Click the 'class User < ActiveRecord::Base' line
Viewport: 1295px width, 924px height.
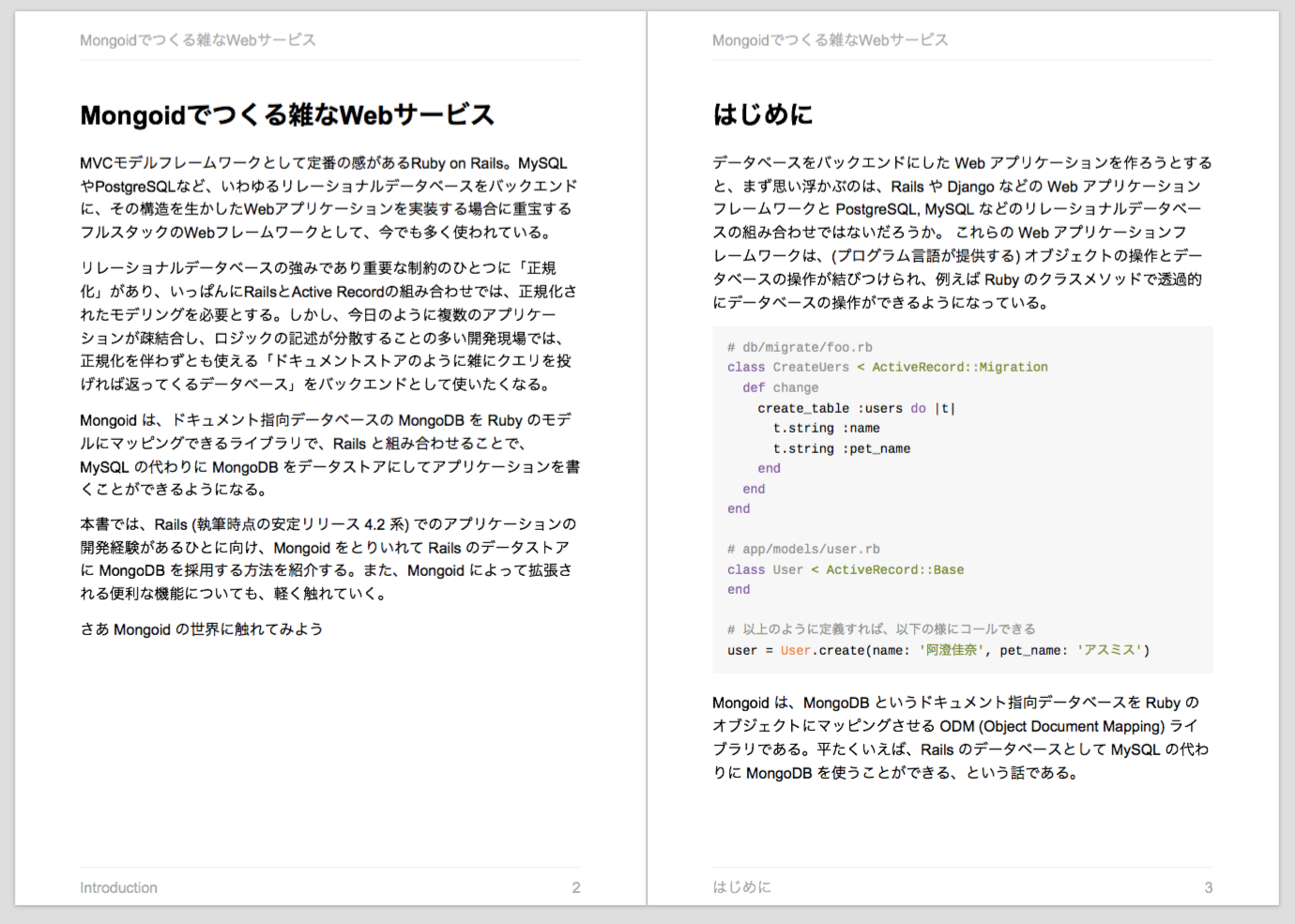click(846, 569)
